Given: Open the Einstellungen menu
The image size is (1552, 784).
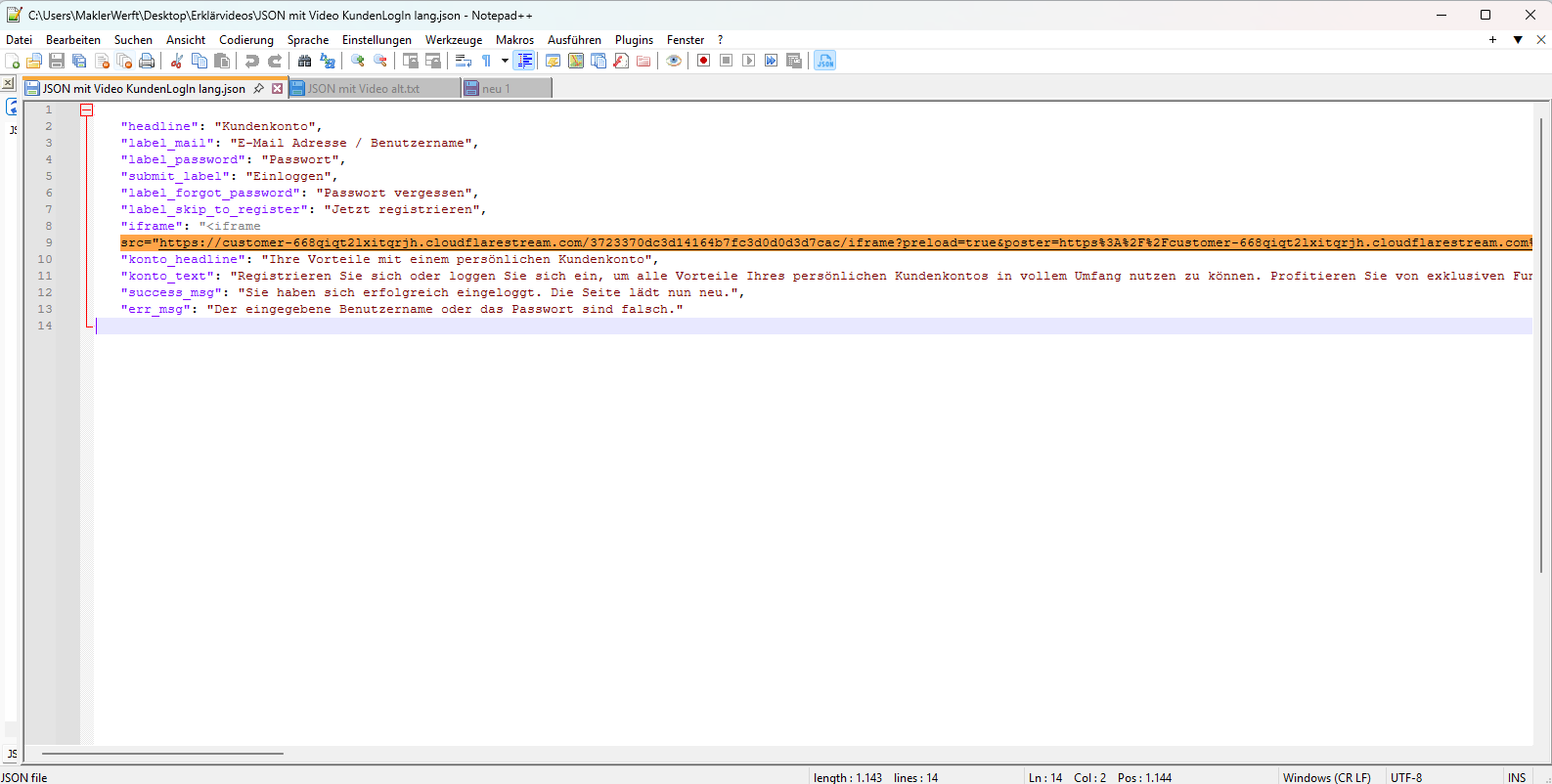Looking at the screenshot, I should 377,40.
